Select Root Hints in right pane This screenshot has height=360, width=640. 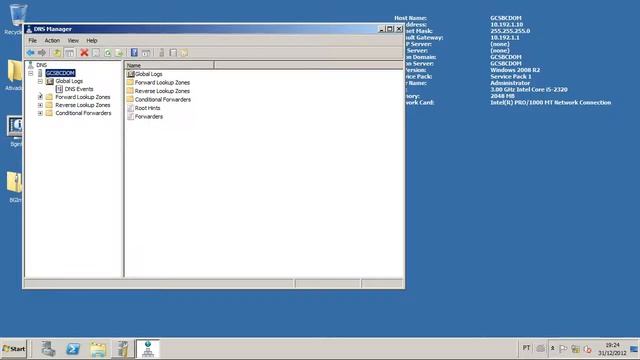pyautogui.click(x=147, y=108)
